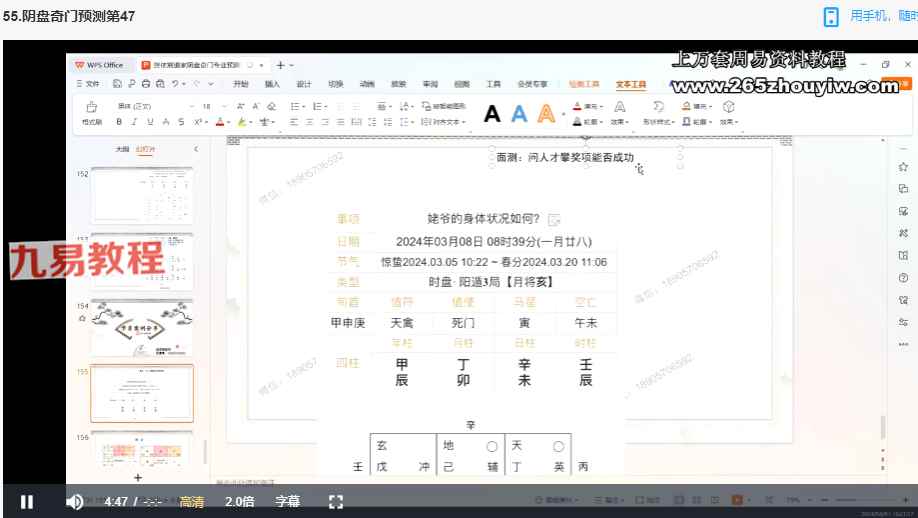Select slide 155 thumbnail
Screen dimensions: 918x518
pos(142,393)
